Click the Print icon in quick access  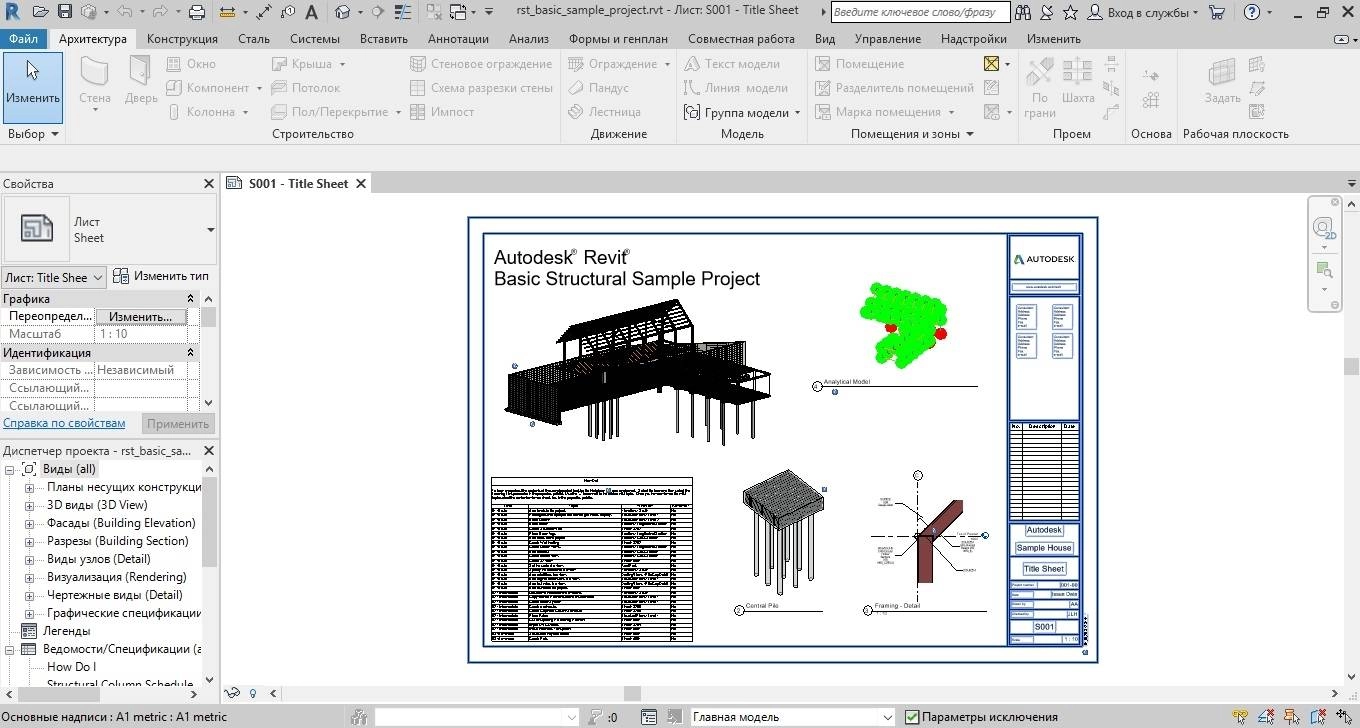(x=197, y=12)
